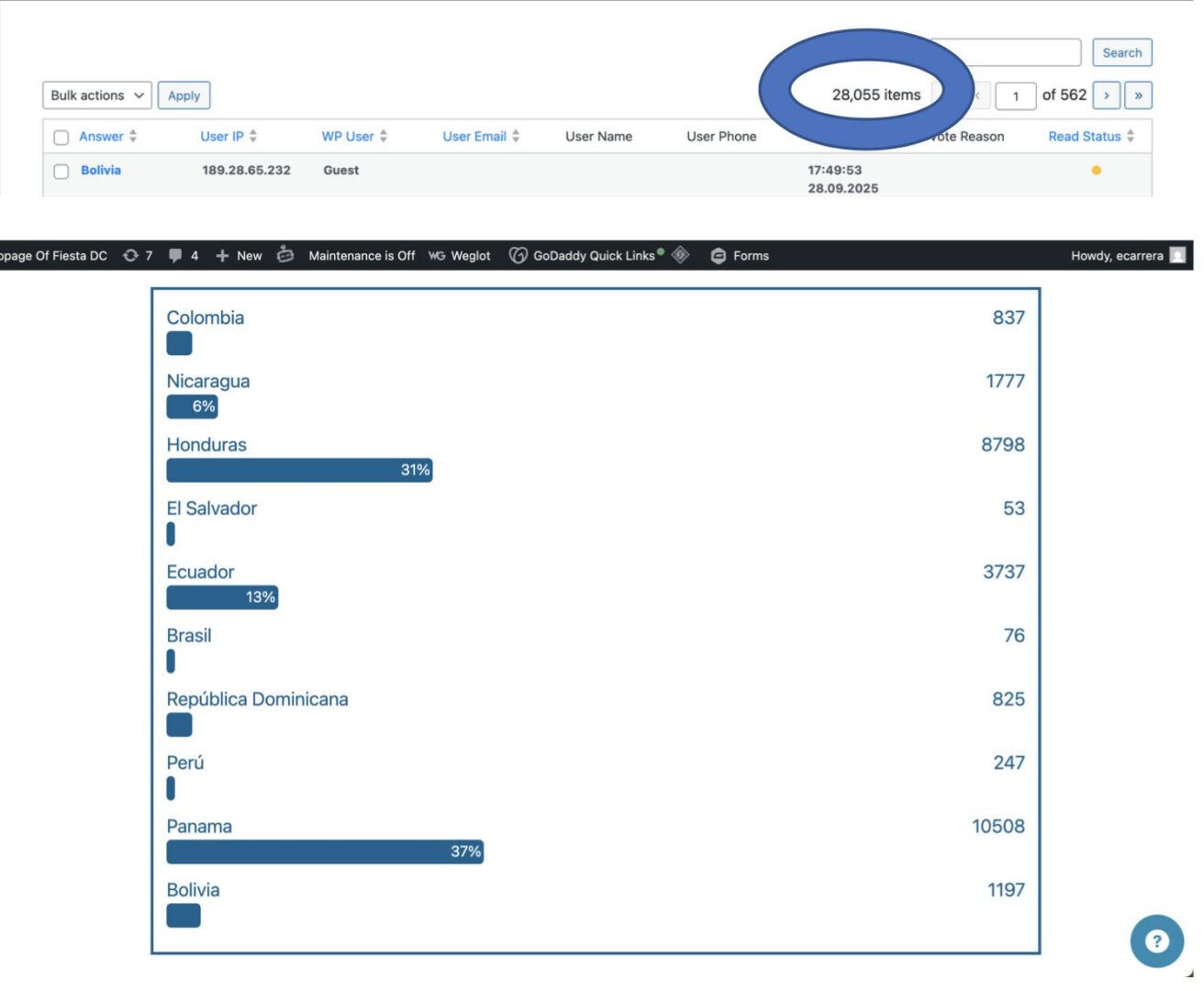Click the yellow read status dot
This screenshot has height=991, width=1204.
coord(1096,170)
